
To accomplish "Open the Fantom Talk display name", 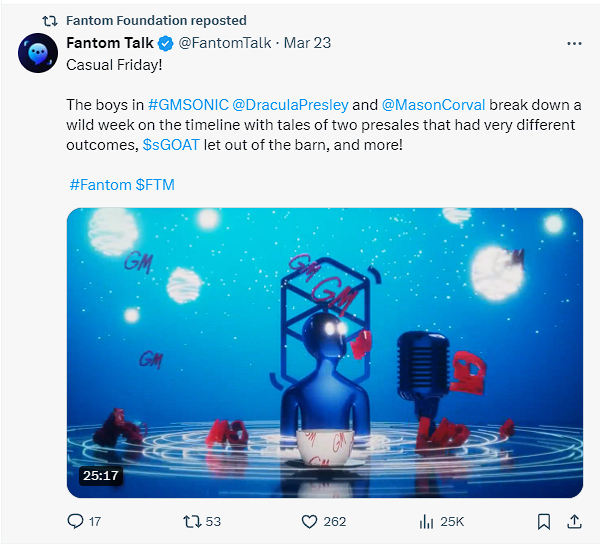I will coord(110,43).
